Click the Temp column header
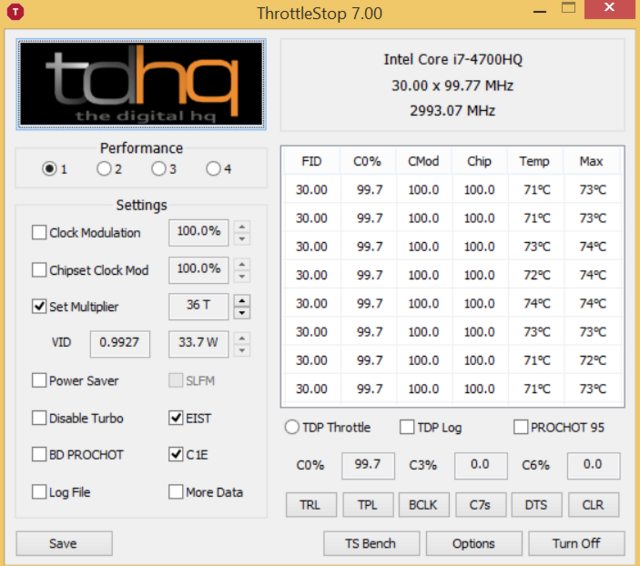The image size is (640, 566). click(535, 161)
